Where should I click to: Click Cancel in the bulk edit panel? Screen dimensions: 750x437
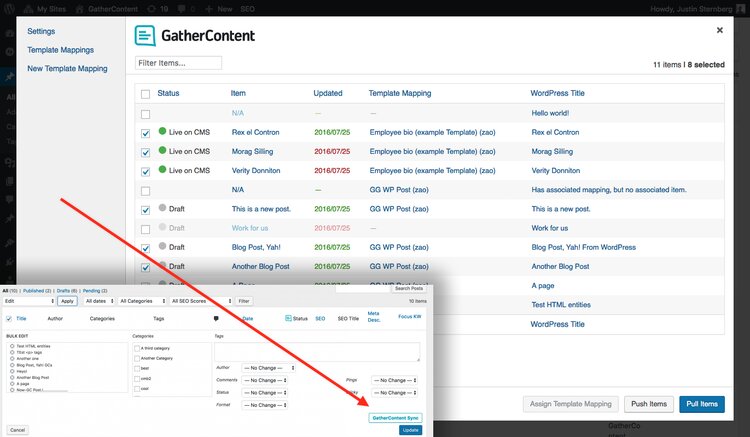click(17, 430)
